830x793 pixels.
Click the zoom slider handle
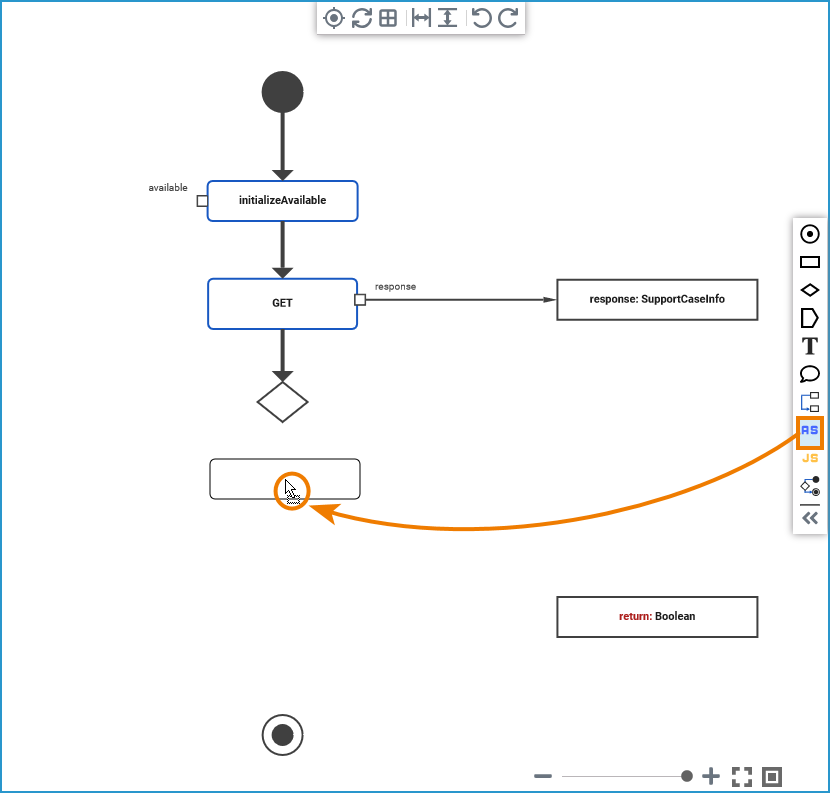(x=687, y=776)
